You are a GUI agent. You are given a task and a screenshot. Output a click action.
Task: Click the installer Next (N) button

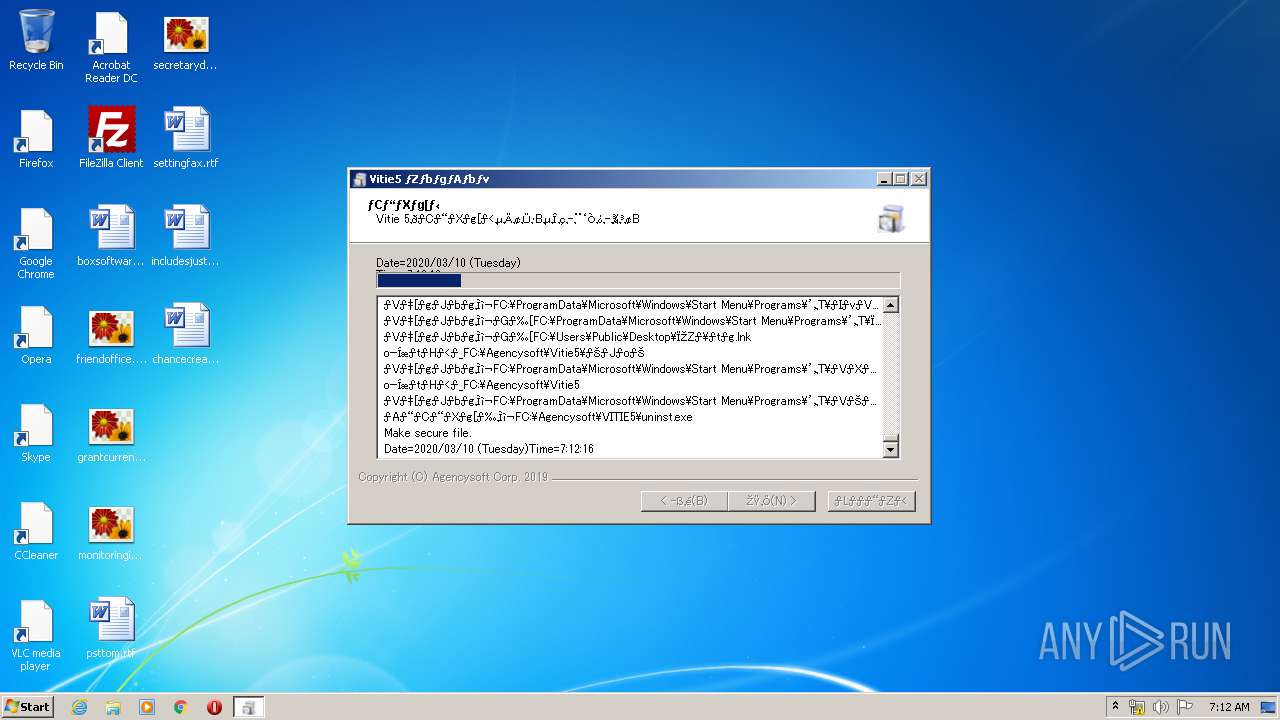(x=772, y=501)
